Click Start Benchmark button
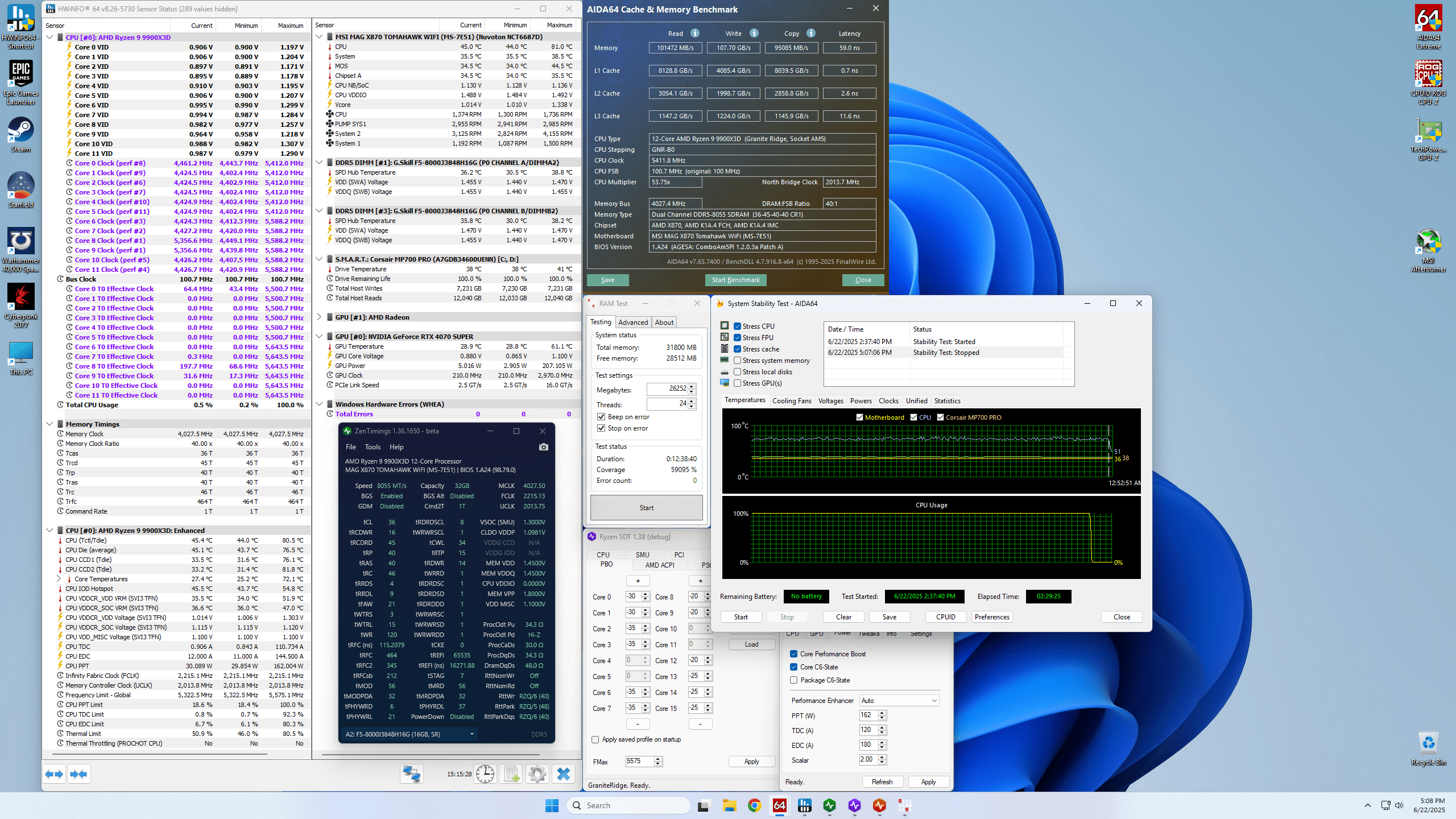Viewport: 1456px width, 819px height. coord(735,280)
